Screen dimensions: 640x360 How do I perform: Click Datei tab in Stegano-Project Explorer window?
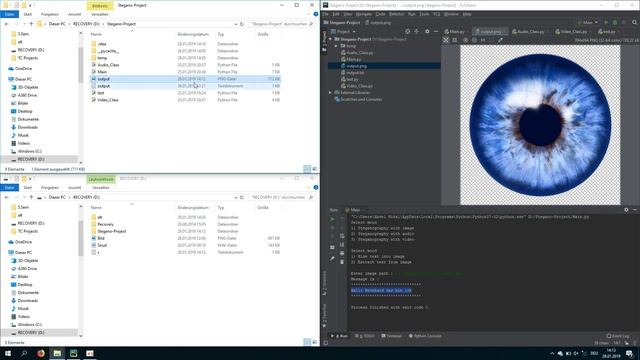point(9,14)
